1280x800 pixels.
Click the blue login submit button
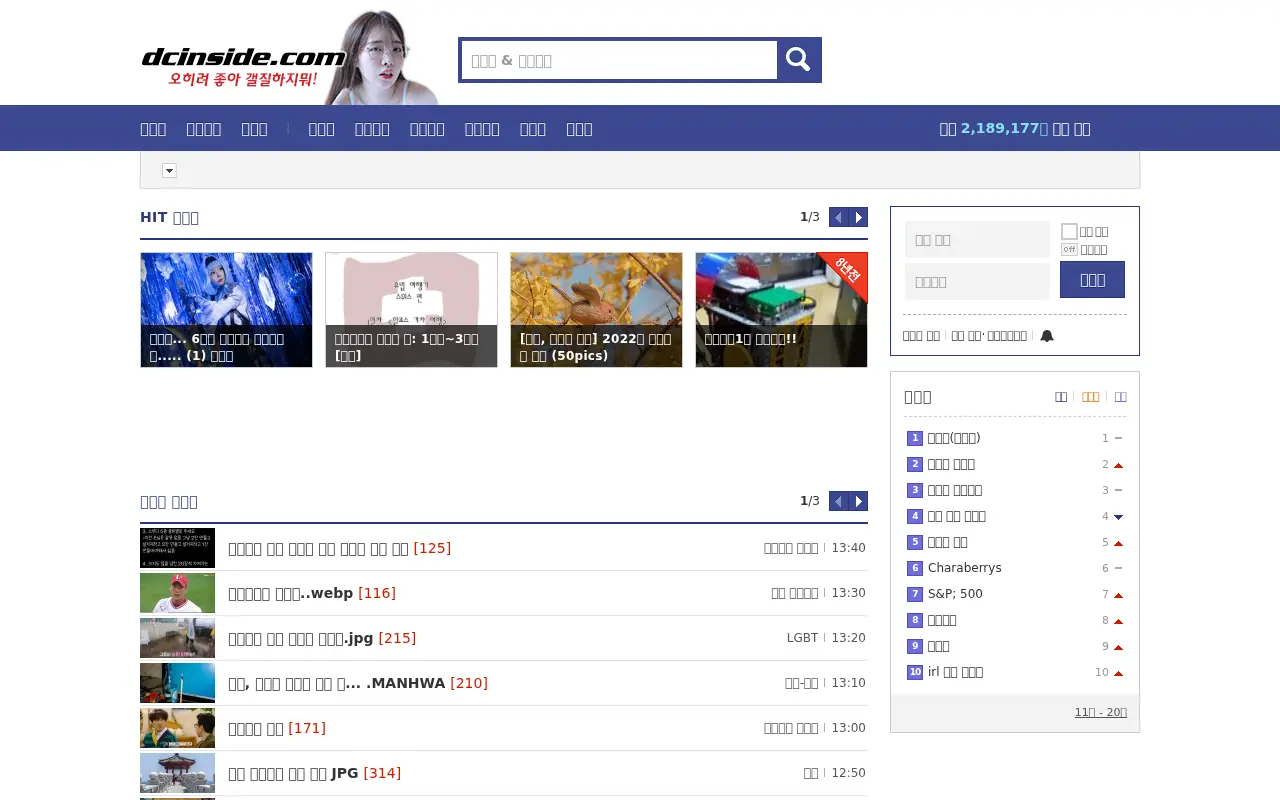pyautogui.click(x=1092, y=279)
